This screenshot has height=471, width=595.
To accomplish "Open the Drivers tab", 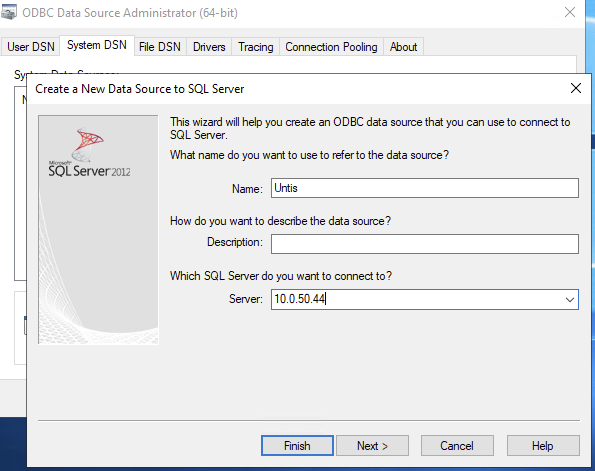I will click(x=209, y=47).
